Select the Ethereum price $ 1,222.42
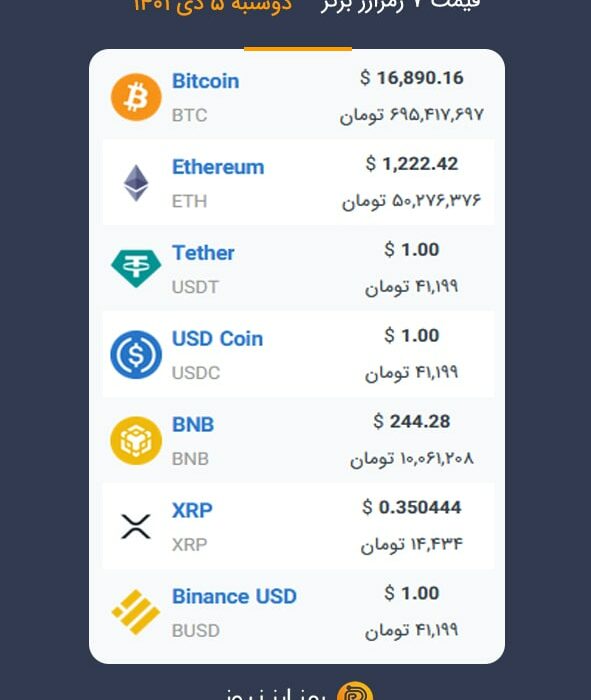Image resolution: width=591 pixels, height=700 pixels. [x=412, y=164]
